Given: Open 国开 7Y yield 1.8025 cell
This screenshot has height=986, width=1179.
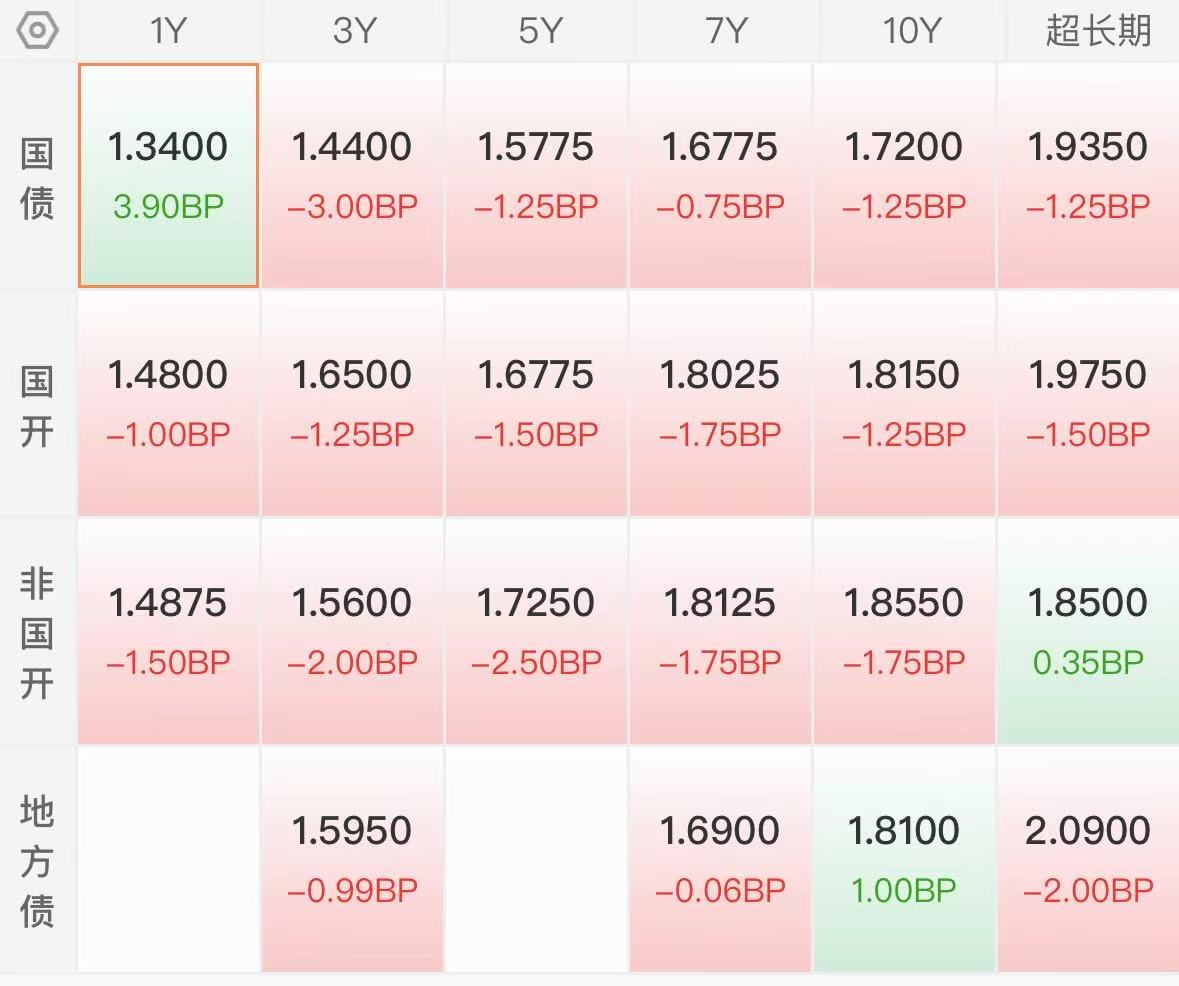Looking at the screenshot, I should (720, 404).
